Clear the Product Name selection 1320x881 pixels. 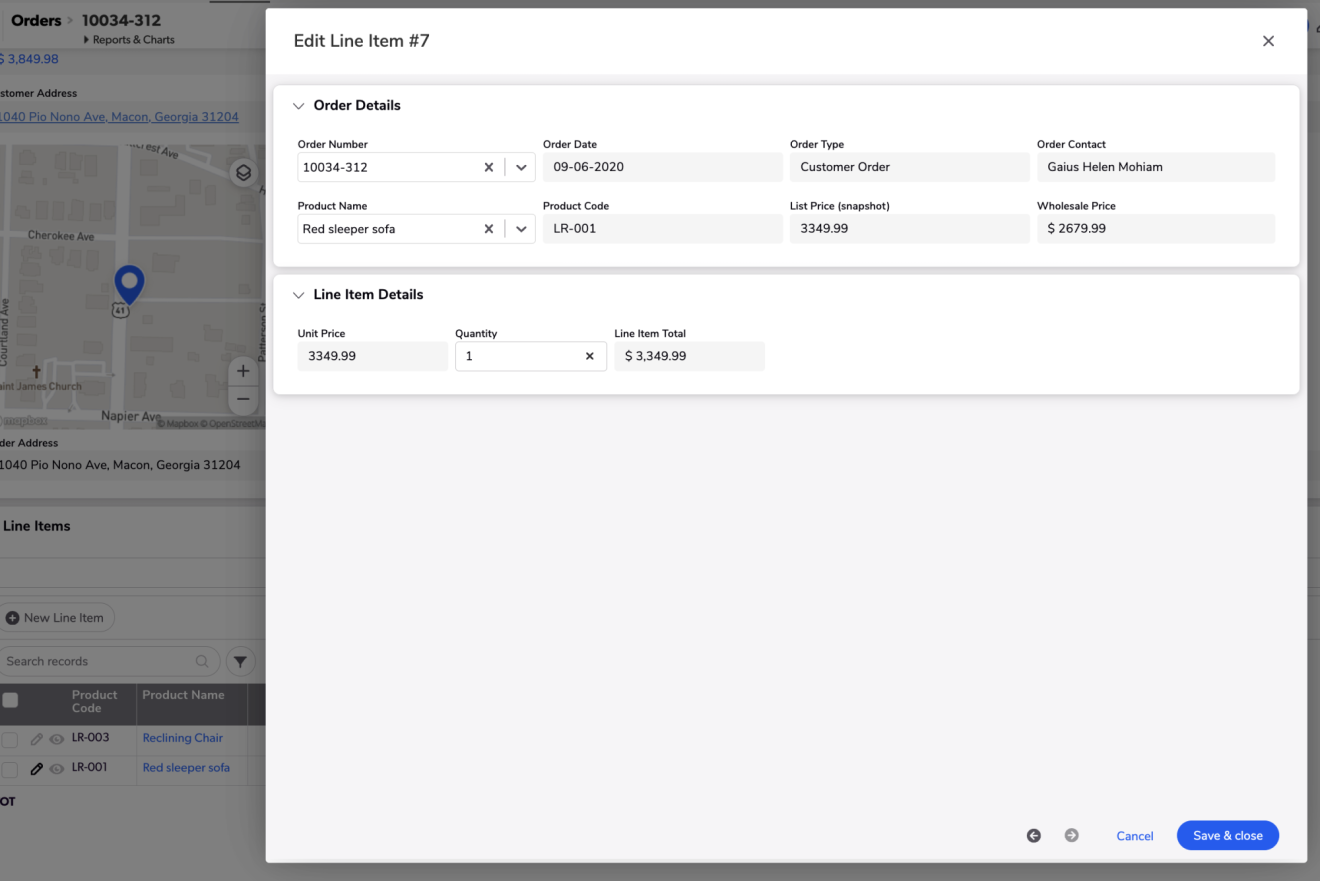pos(488,229)
